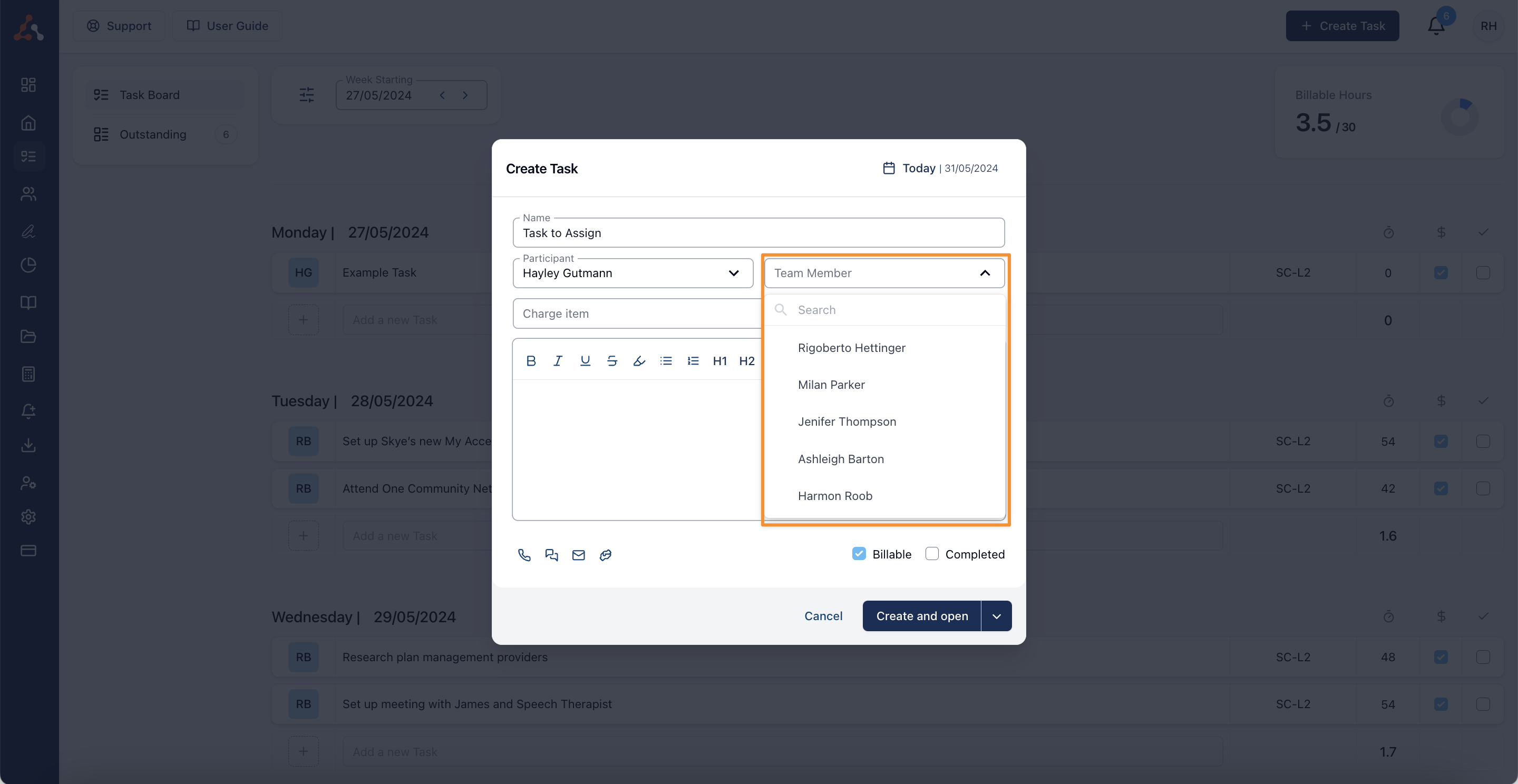Select the highlighter tool in the editor

(639, 360)
